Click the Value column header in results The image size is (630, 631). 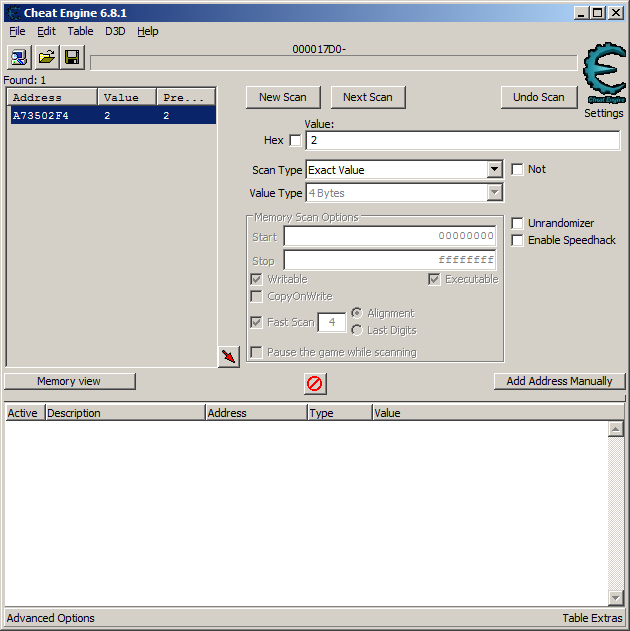[x=127, y=97]
